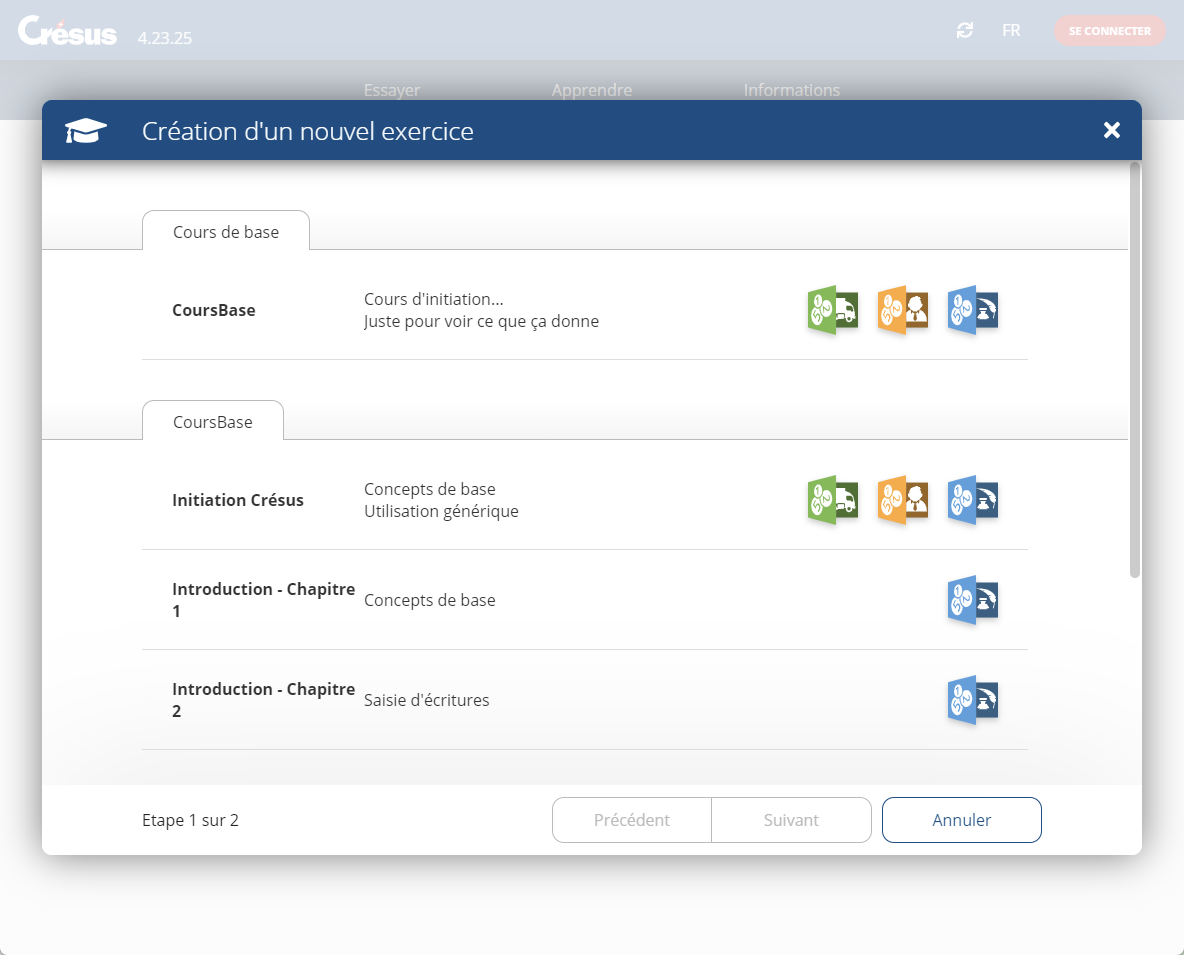The height and width of the screenshot is (955, 1184).
Task: Select the Introduction - Chapitre 1 row title
Action: tap(264, 600)
